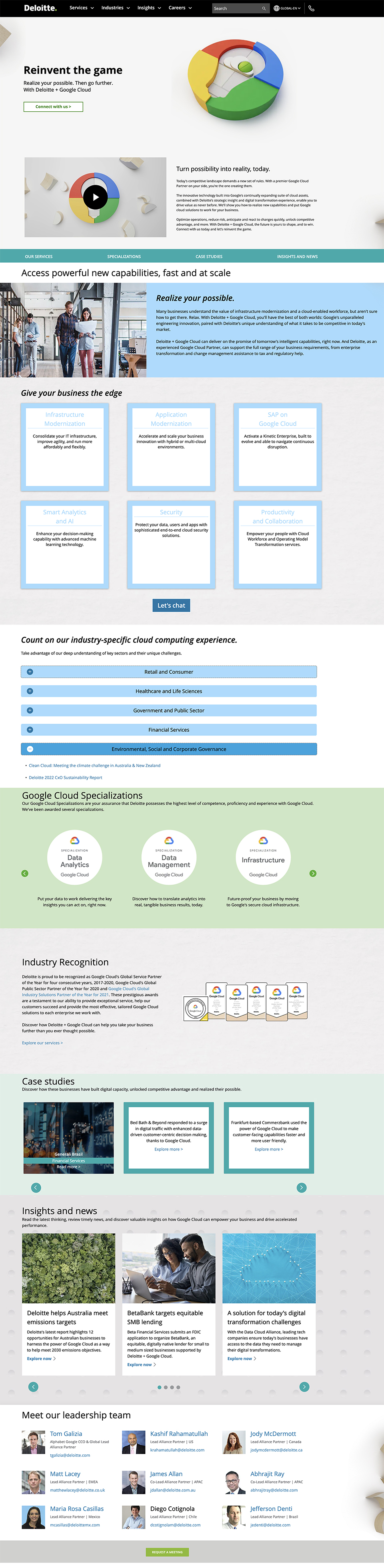This screenshot has height=1568, width=384.
Task: Expand the Government and Public Sector bar
Action: [168, 711]
